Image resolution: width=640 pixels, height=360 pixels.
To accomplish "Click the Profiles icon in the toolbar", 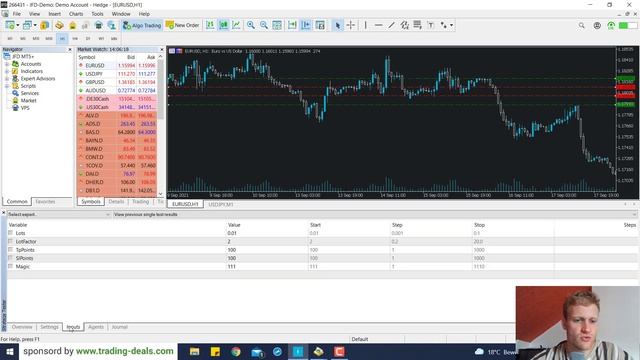I will tap(27, 25).
